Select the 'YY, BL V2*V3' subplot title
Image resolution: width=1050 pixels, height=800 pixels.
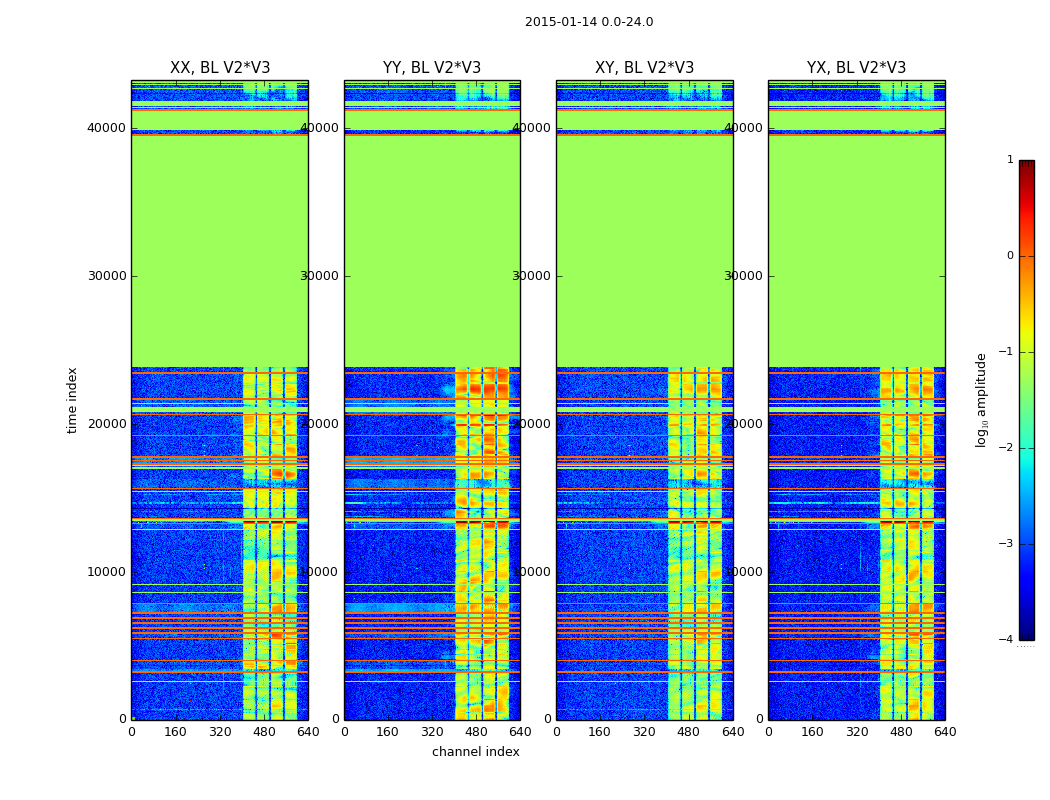tap(432, 68)
